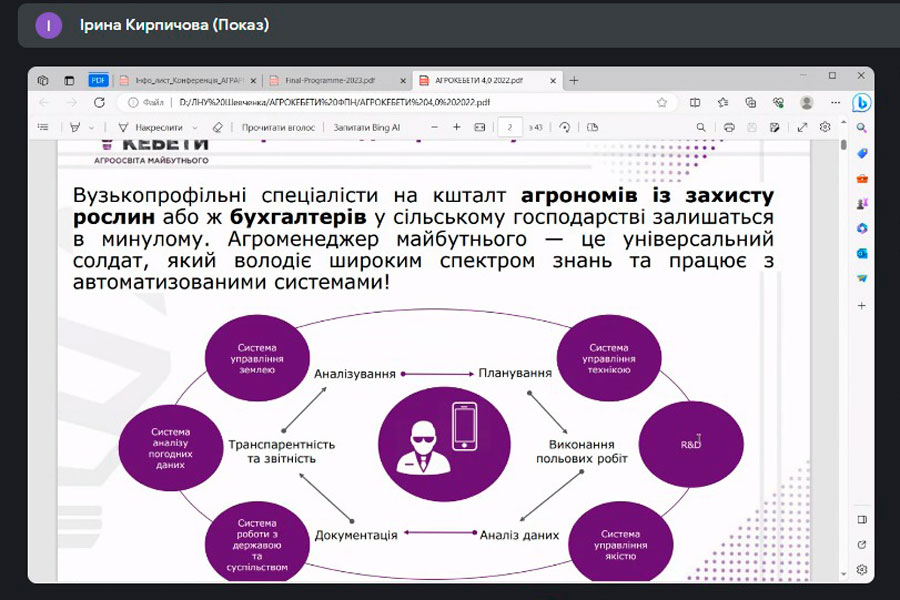
Task: Reload the current page
Action: pyautogui.click(x=99, y=102)
